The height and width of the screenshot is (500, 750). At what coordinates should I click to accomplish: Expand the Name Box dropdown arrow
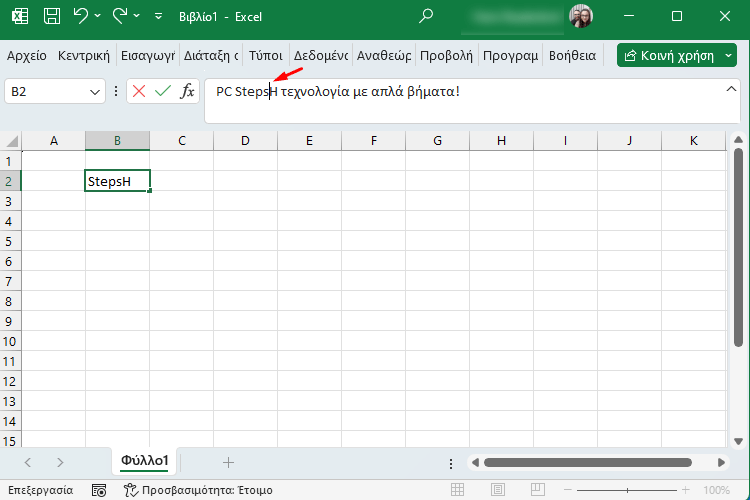tap(95, 92)
